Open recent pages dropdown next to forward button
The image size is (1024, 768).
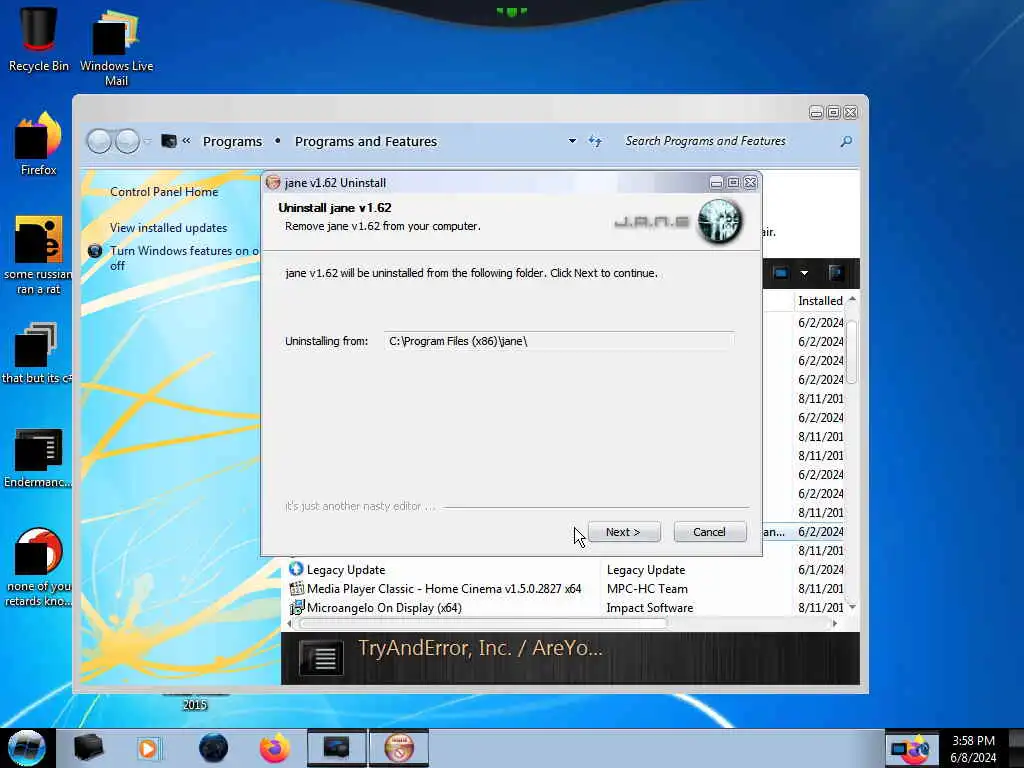(148, 141)
